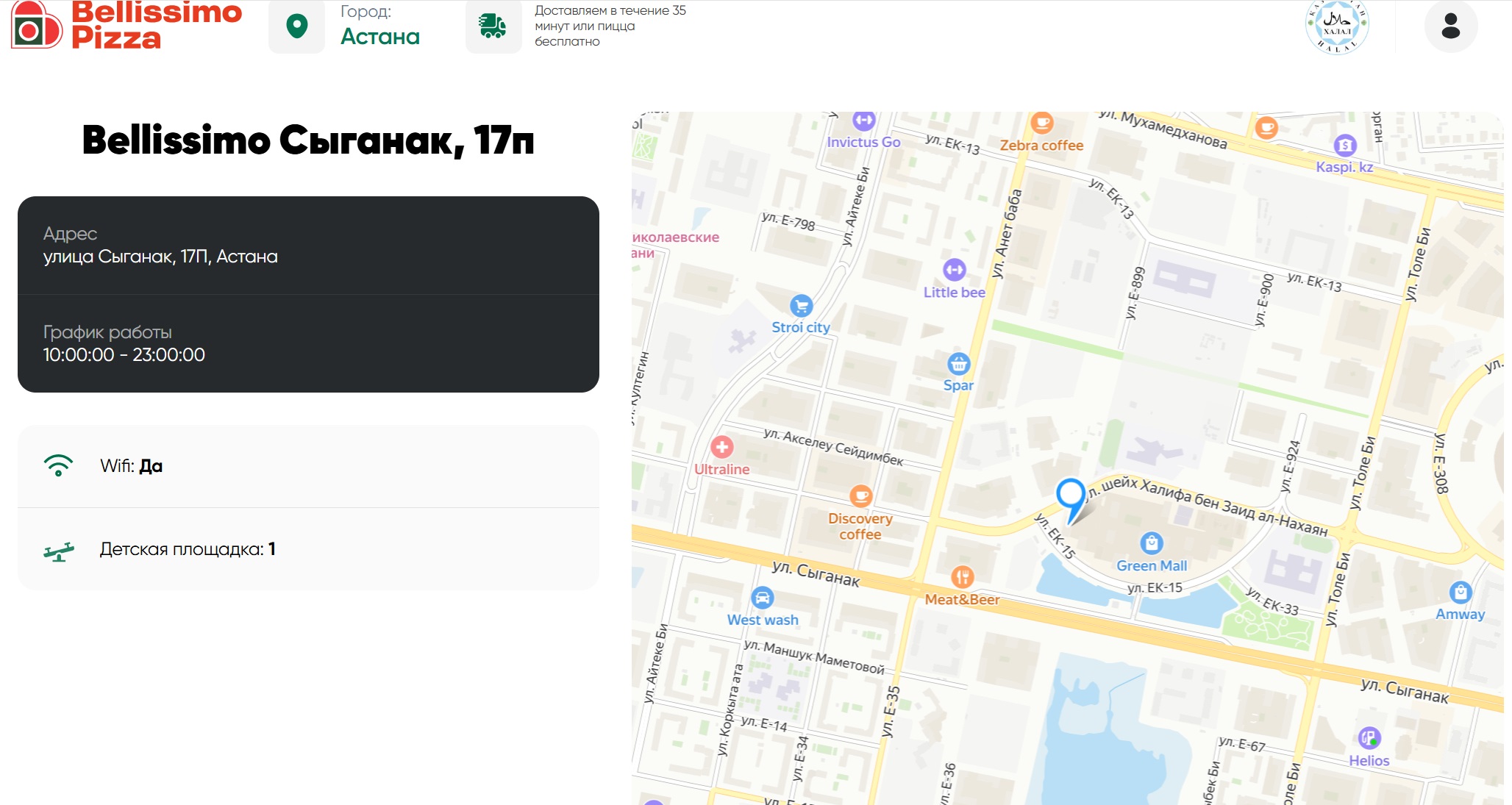The width and height of the screenshot is (1512, 805).
Task: Click ул. Маншук Маметовой street label
Action: coord(814,656)
